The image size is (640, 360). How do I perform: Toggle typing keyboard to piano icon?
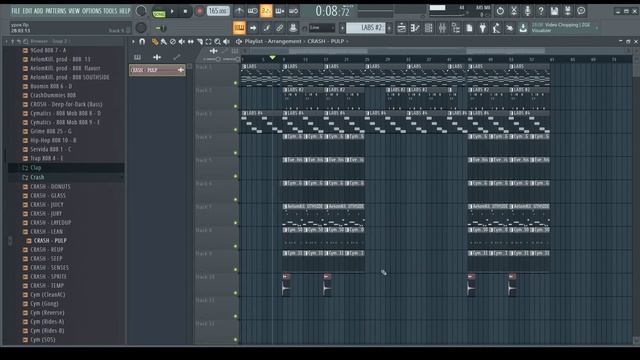point(239,28)
